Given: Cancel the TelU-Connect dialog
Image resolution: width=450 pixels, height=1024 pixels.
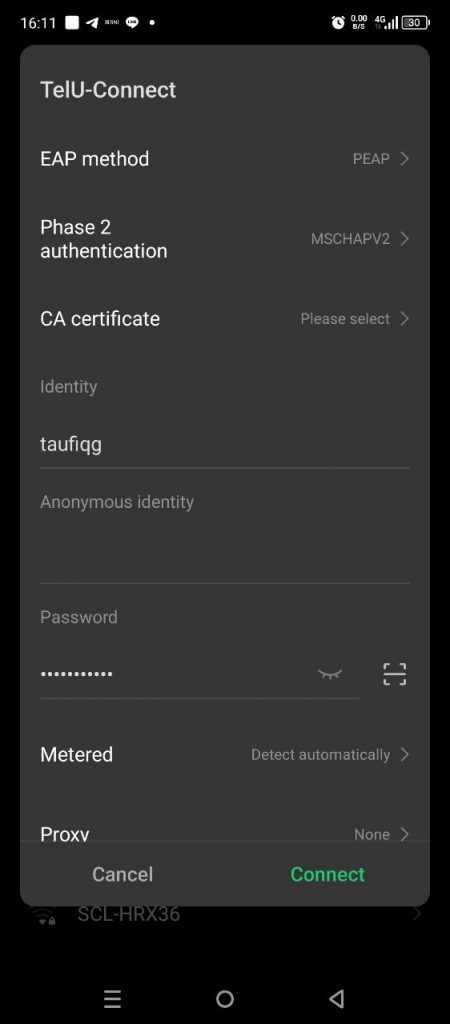Looking at the screenshot, I should (x=122, y=874).
